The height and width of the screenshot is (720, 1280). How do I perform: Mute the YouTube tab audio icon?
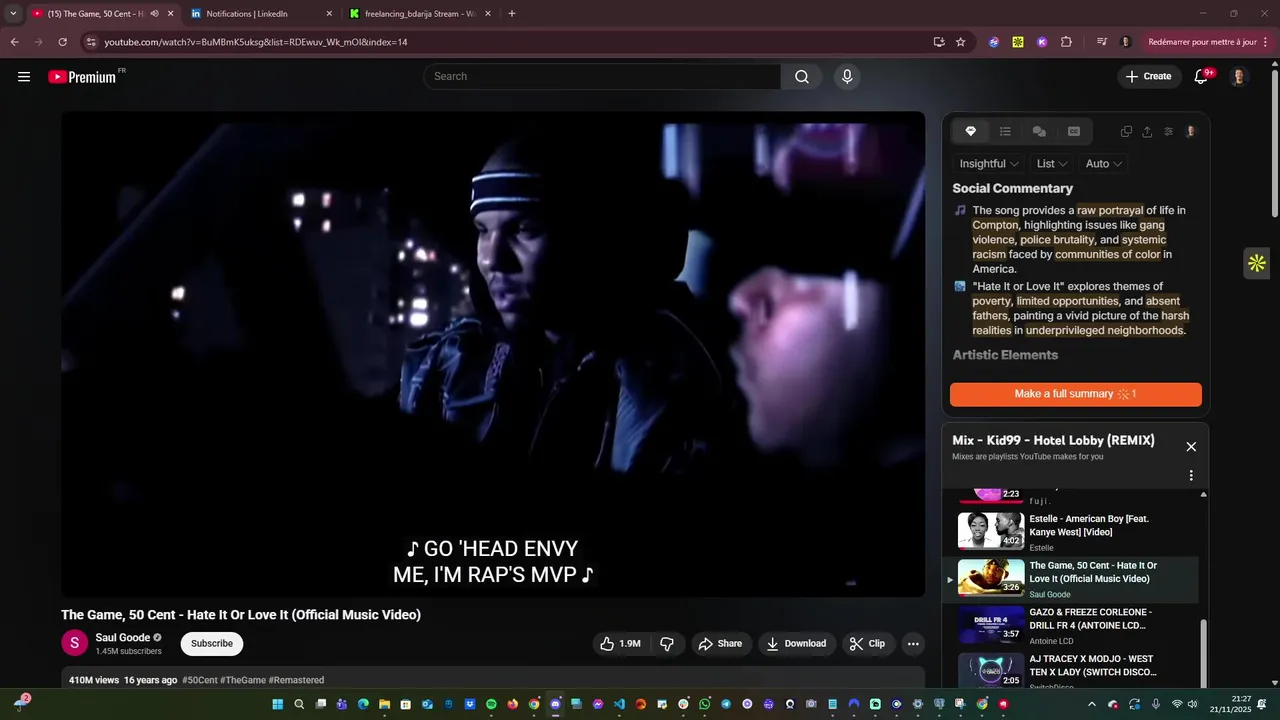(154, 14)
